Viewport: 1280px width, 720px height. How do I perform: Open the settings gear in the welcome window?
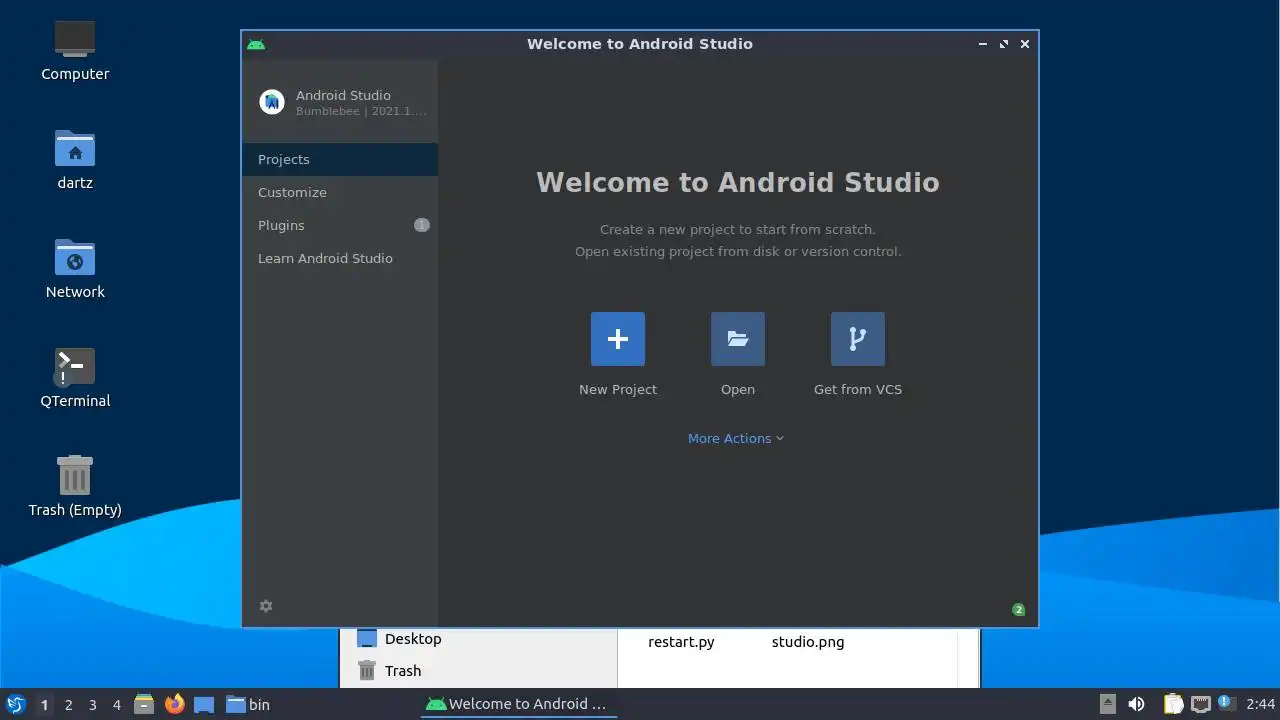coord(266,606)
